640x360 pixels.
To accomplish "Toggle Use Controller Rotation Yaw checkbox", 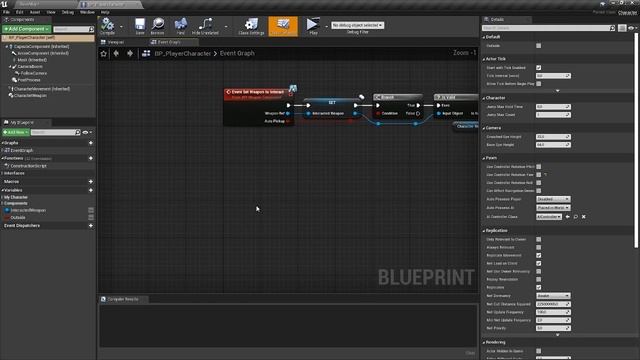I will coord(539,175).
